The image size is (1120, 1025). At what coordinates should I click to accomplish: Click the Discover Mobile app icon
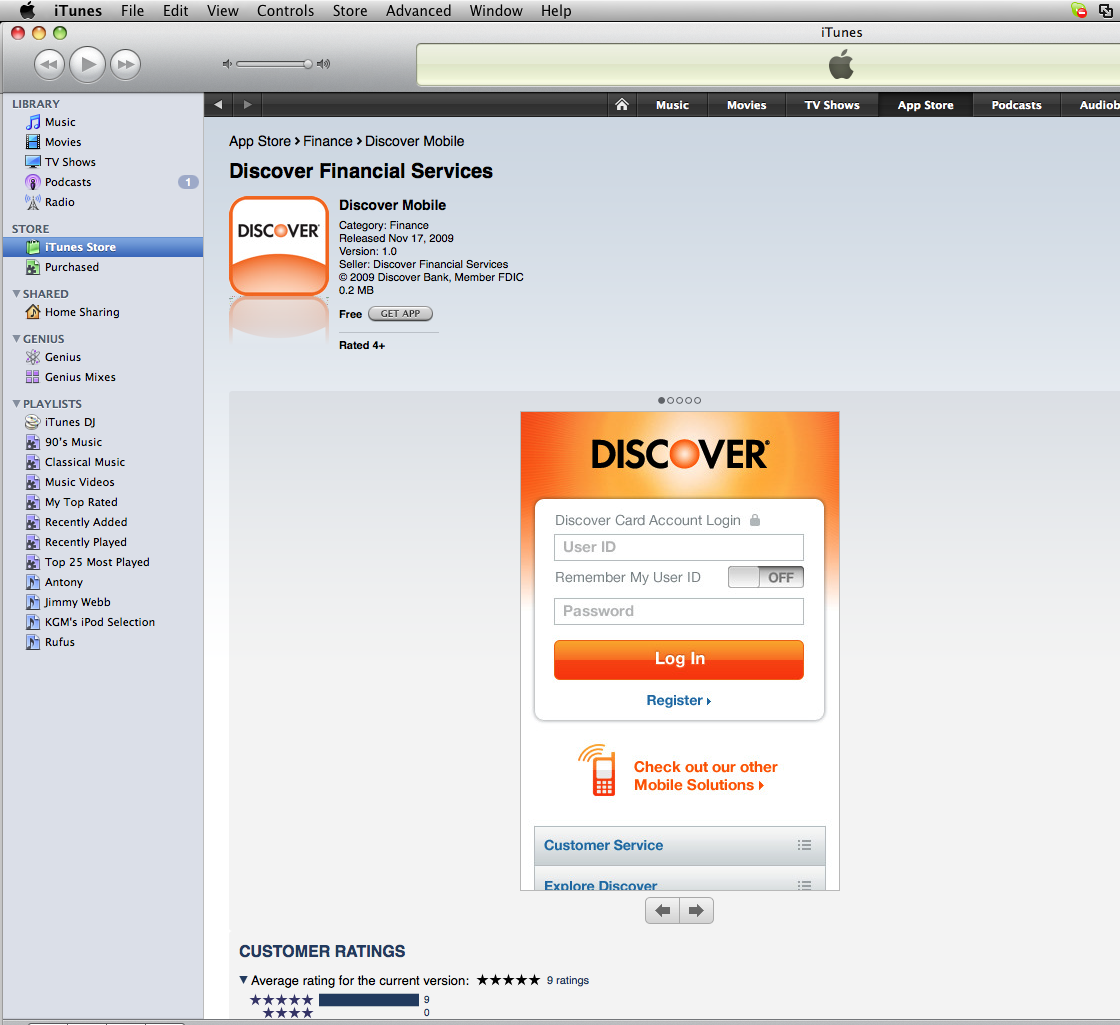click(x=279, y=246)
